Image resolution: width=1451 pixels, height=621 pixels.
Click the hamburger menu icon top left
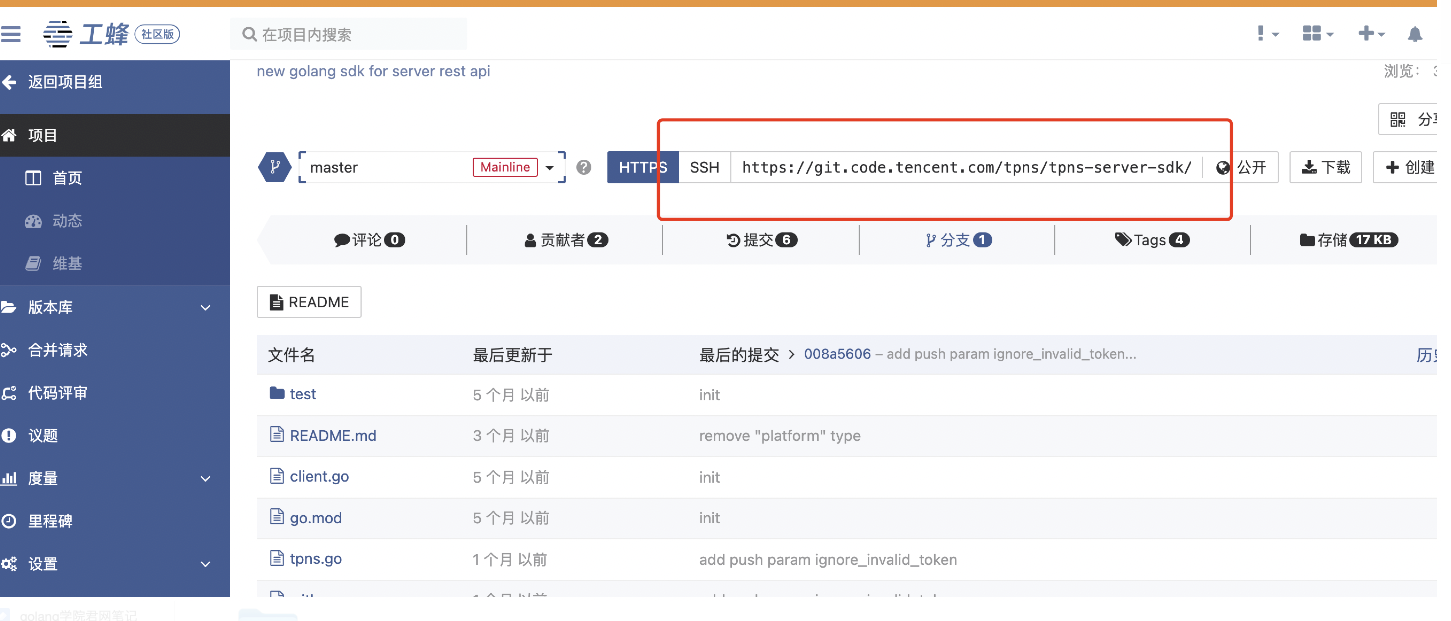tap(12, 34)
